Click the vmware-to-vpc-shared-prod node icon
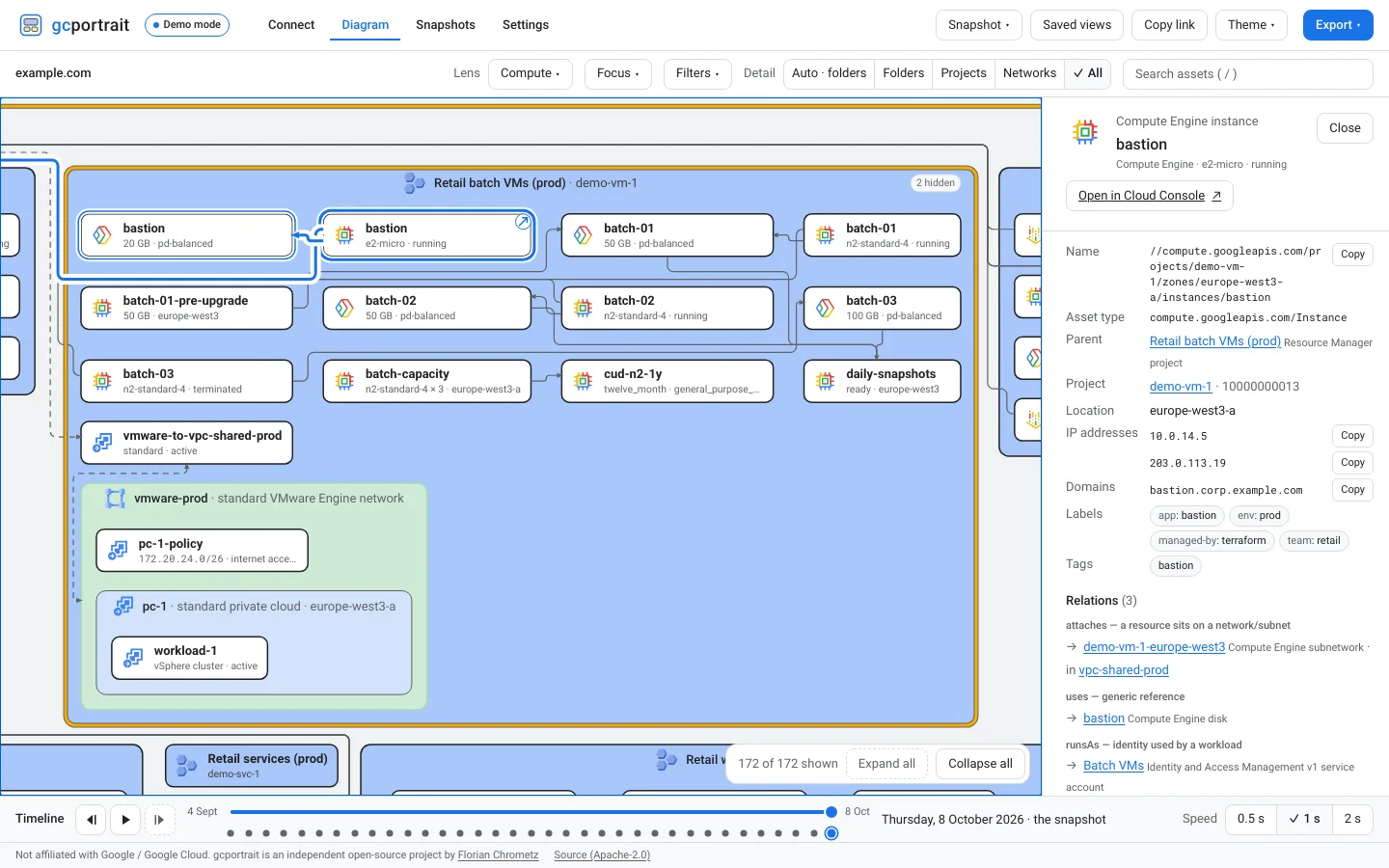Viewport: 1389px width, 868px height. 101,443
